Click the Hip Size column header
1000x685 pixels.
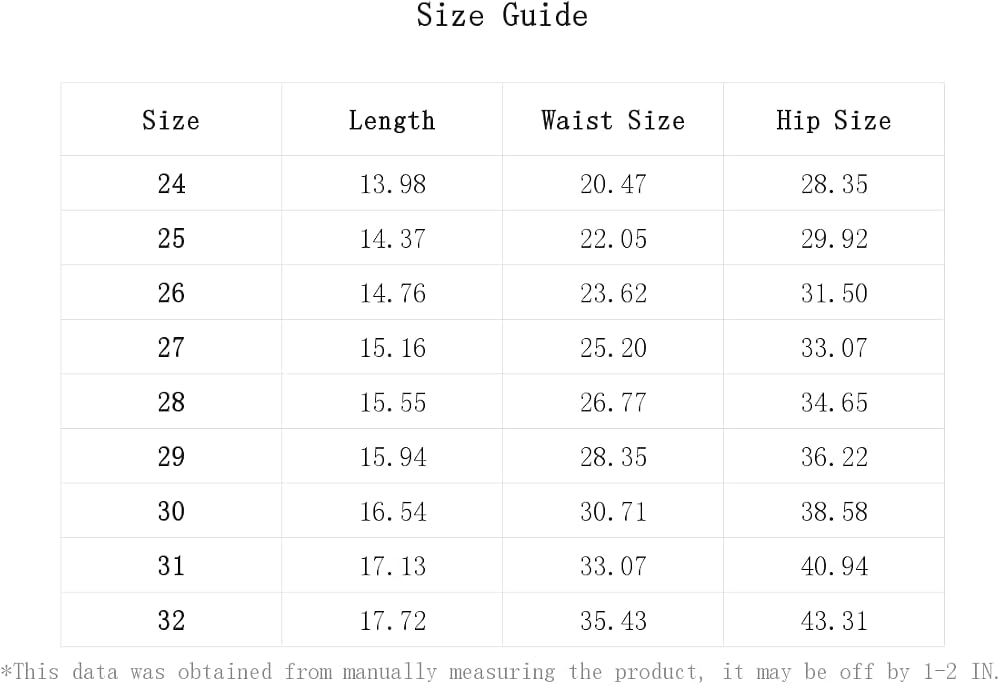click(x=834, y=120)
